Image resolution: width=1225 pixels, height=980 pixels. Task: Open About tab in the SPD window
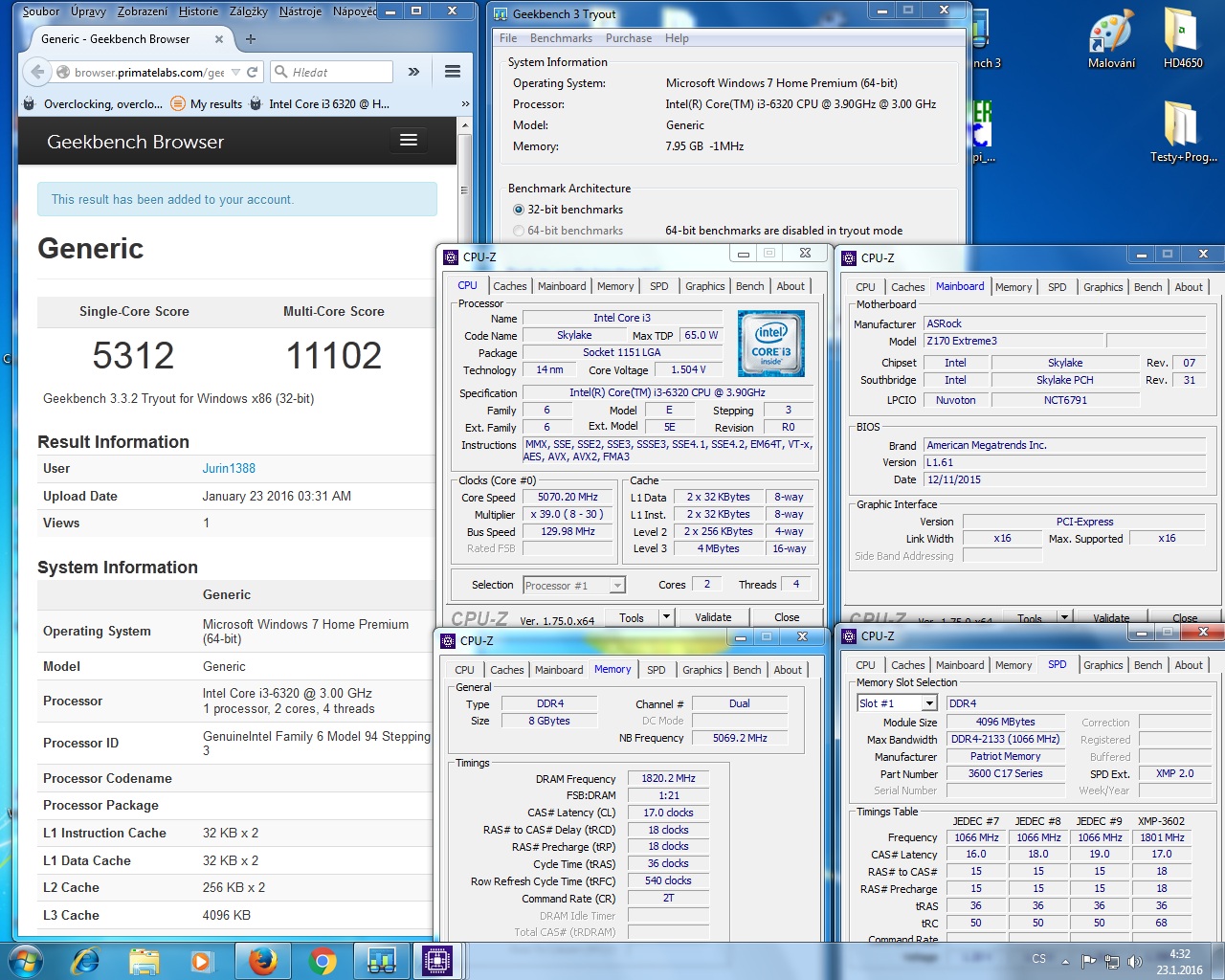(1189, 665)
